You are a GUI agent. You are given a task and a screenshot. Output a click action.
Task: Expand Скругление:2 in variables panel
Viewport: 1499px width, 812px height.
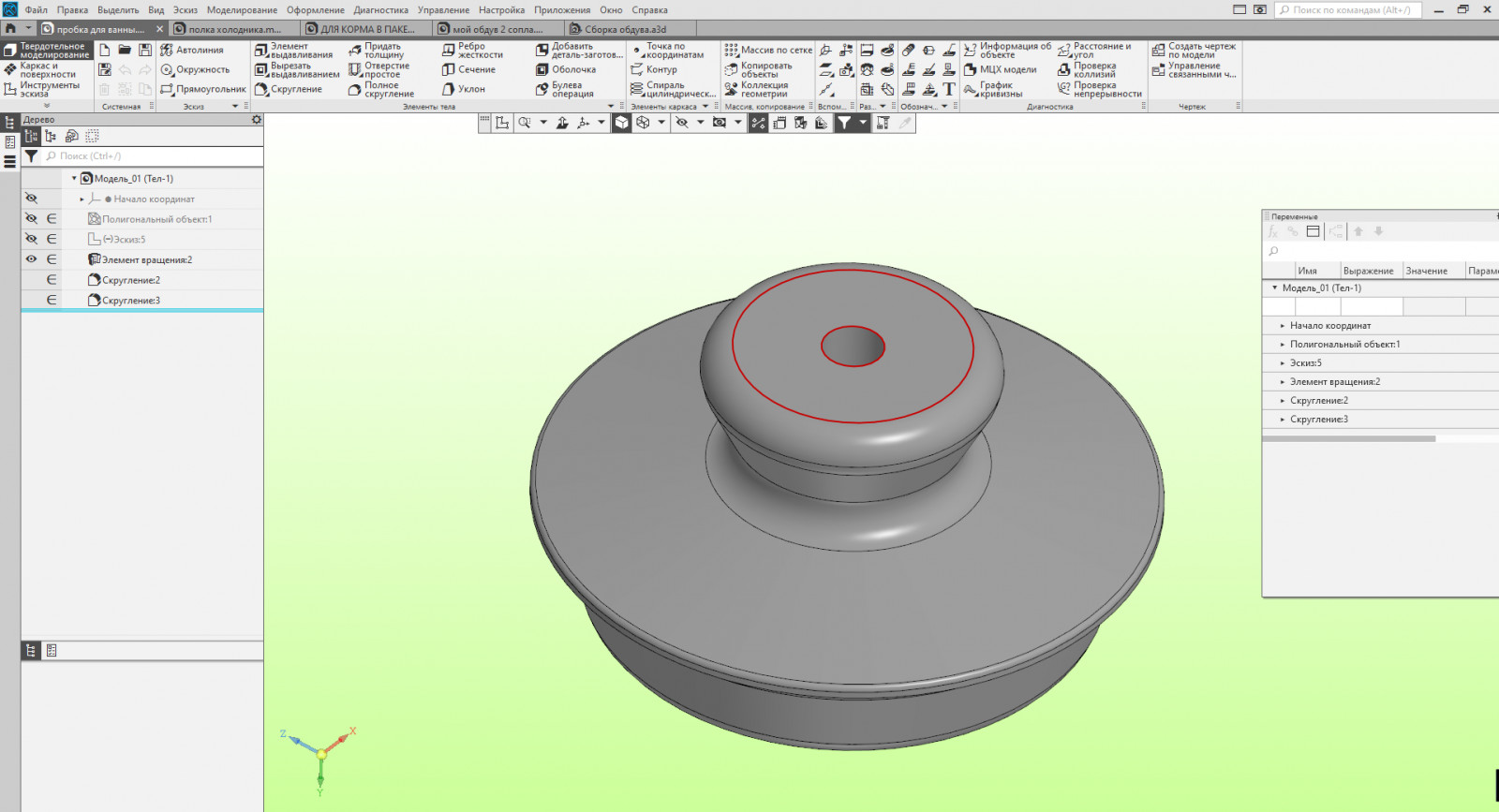(1283, 401)
